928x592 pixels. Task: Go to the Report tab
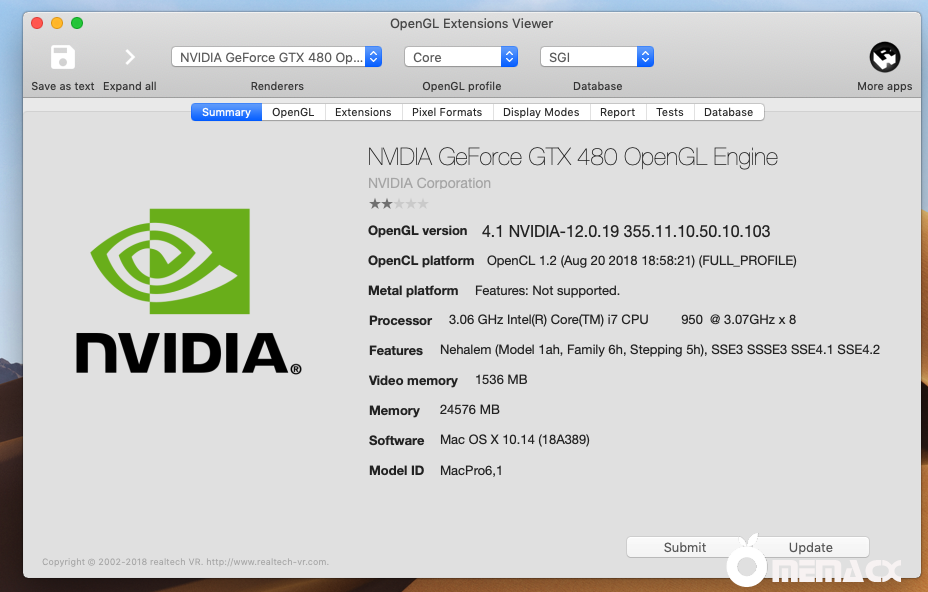pyautogui.click(x=617, y=112)
